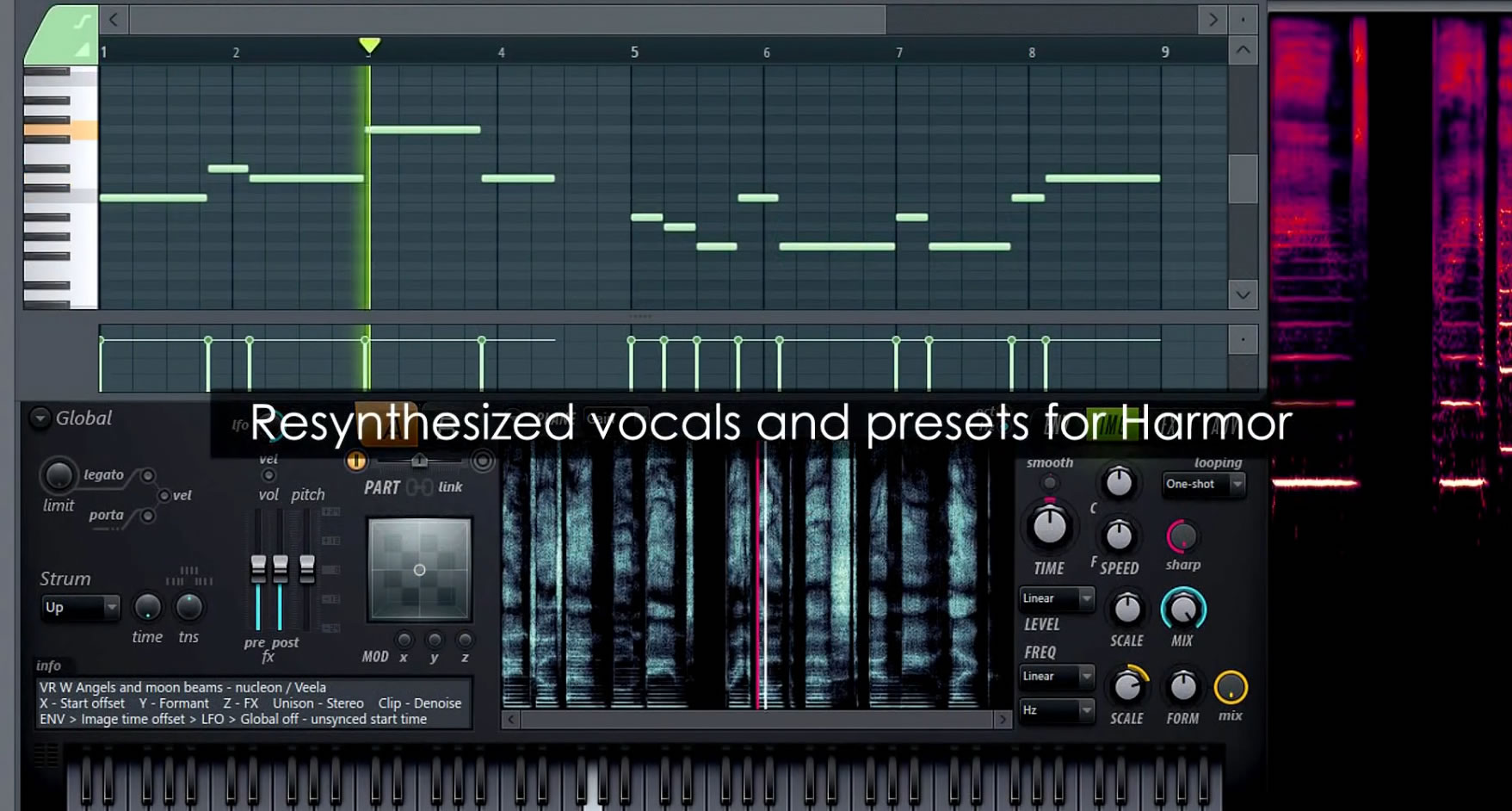Click the MOD y knob
The width and height of the screenshot is (1512, 811).
point(435,640)
